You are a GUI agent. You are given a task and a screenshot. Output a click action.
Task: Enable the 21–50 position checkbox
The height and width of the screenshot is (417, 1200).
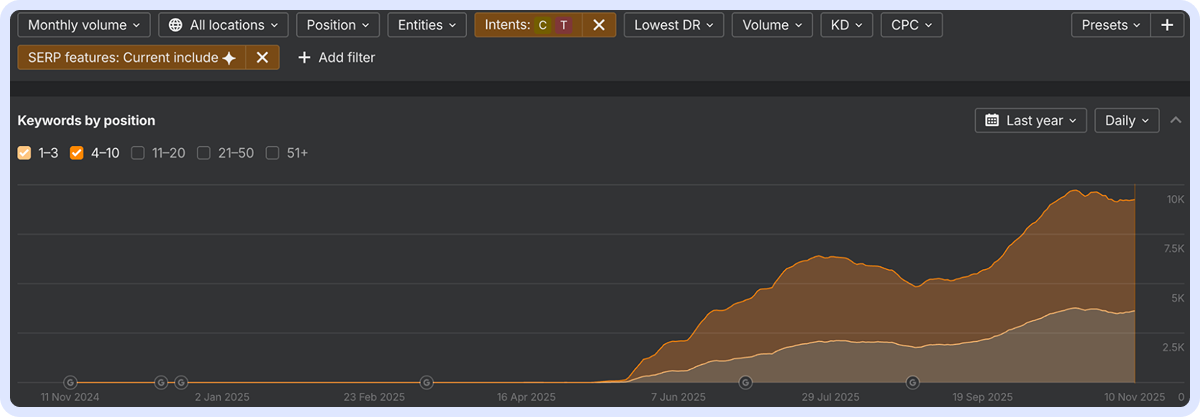(x=204, y=153)
